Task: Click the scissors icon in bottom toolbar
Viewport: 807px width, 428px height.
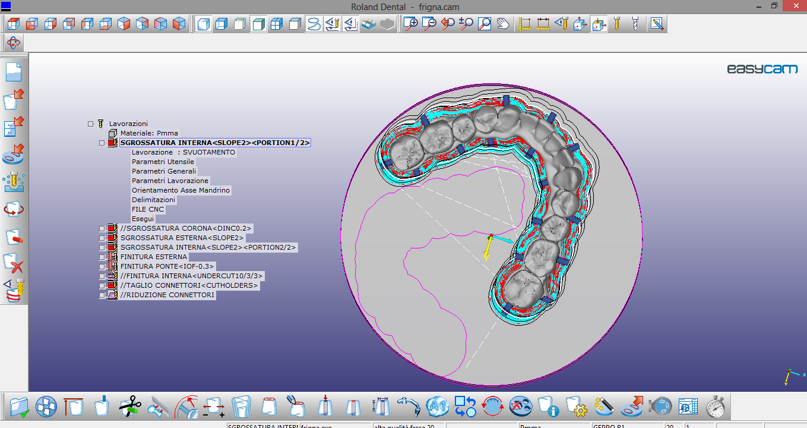Action: (130, 407)
